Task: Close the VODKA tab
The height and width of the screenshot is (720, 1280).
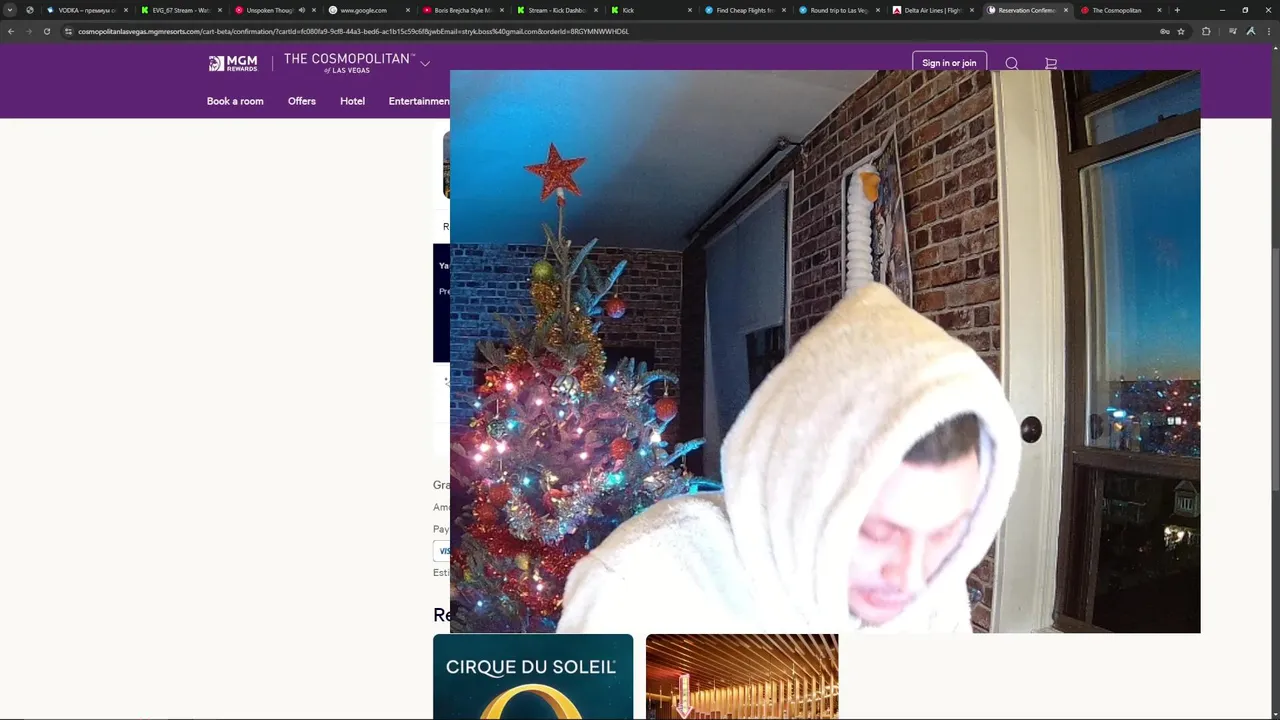Action: [126, 10]
